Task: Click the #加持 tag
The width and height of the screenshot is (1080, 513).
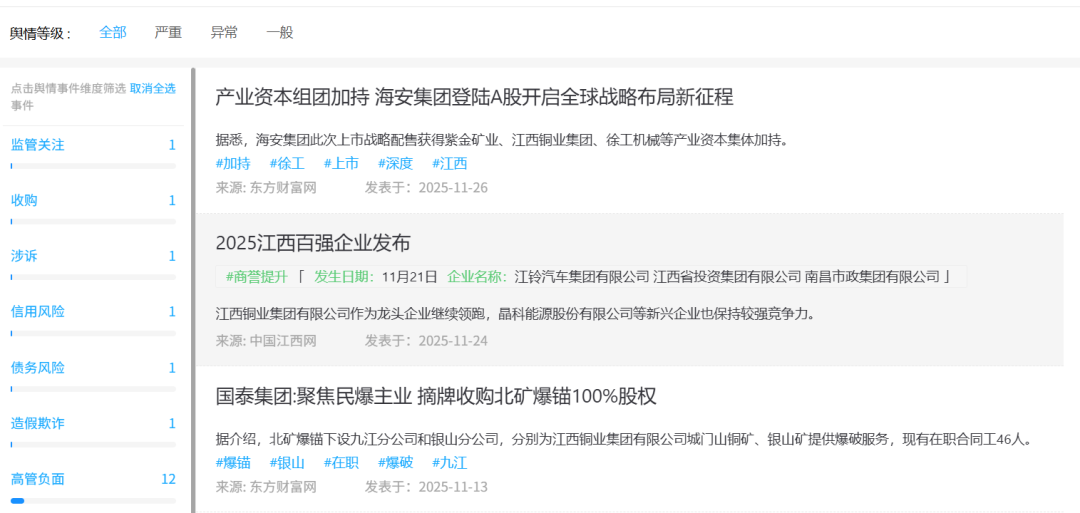Action: (233, 164)
